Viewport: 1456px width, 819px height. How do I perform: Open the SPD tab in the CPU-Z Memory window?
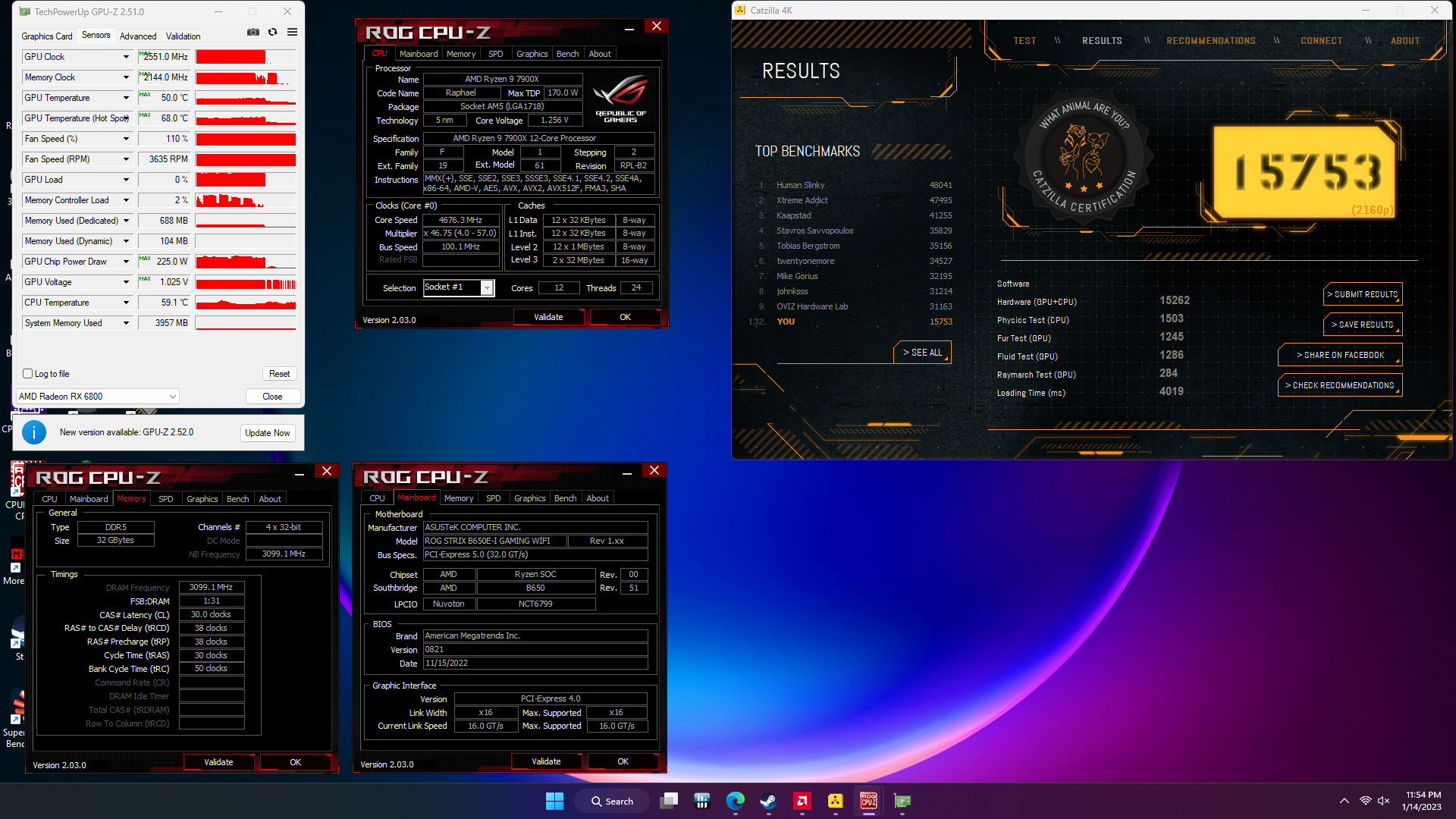(166, 499)
